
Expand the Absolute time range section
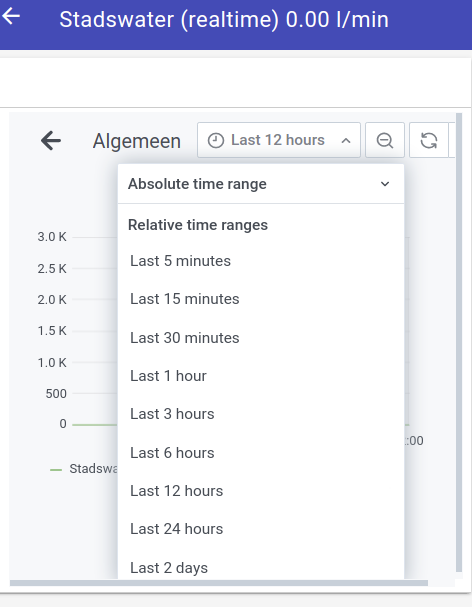point(261,184)
